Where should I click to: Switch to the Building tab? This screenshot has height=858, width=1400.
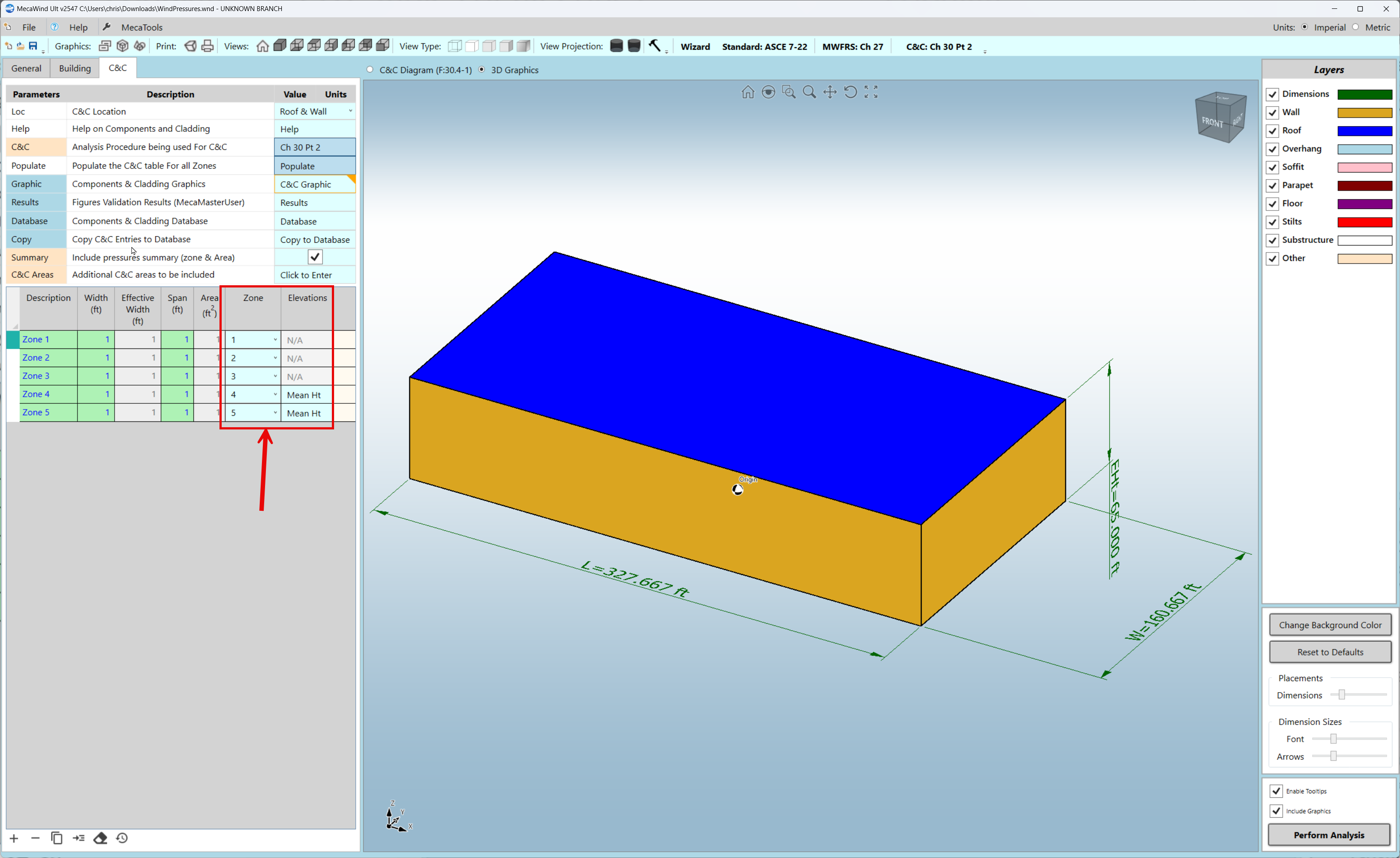click(x=74, y=68)
